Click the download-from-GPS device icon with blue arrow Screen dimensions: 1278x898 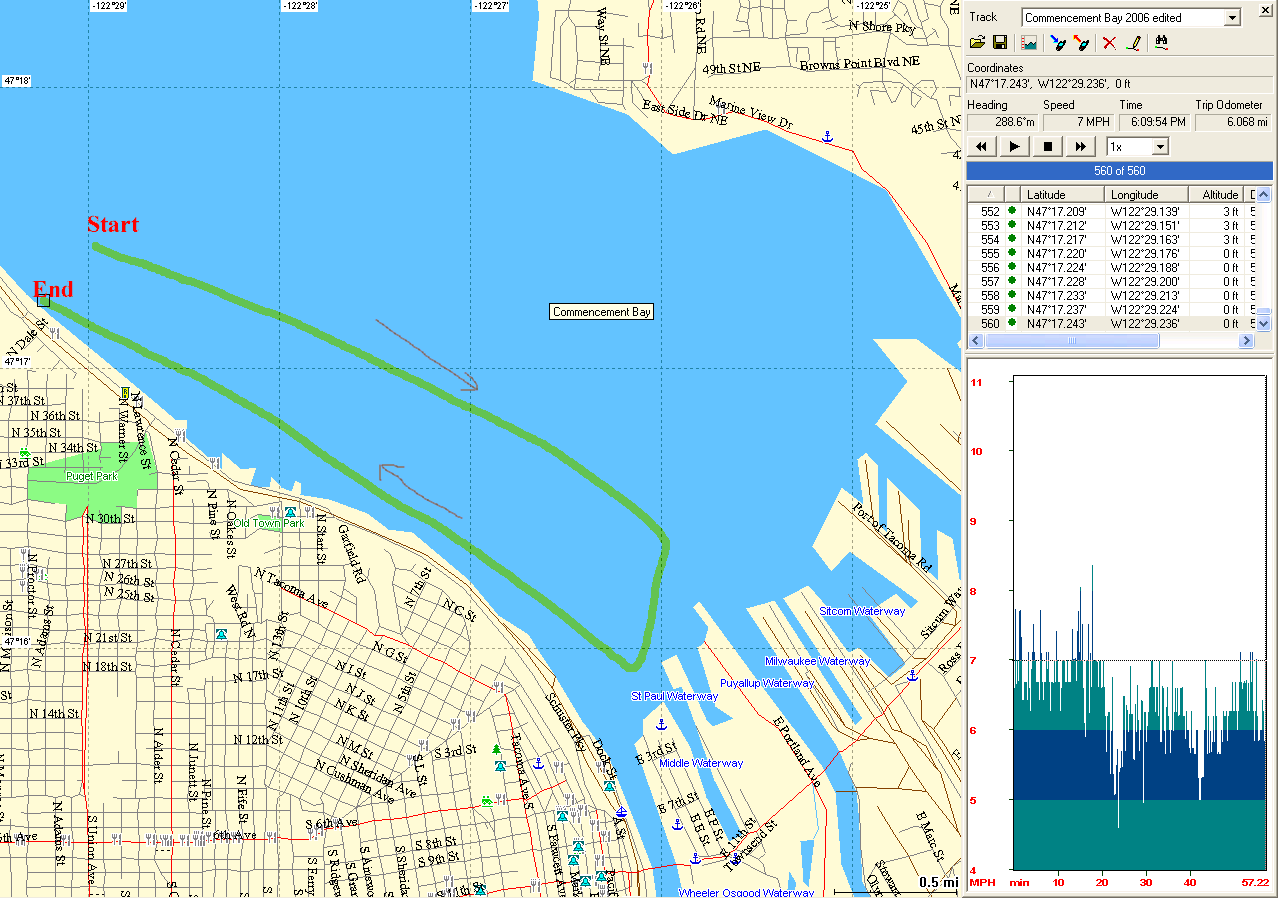[x=1058, y=43]
